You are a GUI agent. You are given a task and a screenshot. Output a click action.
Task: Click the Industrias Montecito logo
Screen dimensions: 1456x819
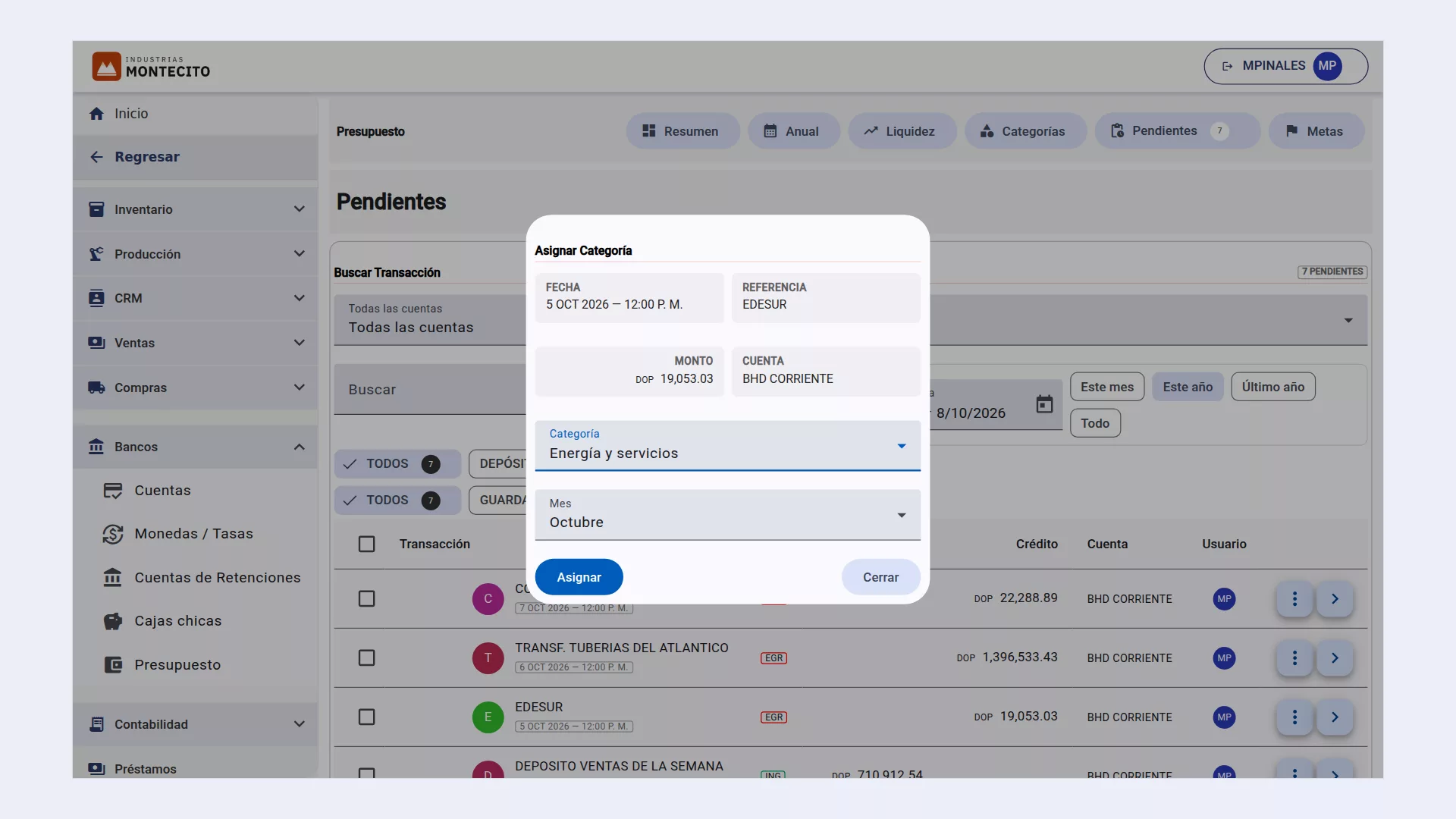click(152, 67)
